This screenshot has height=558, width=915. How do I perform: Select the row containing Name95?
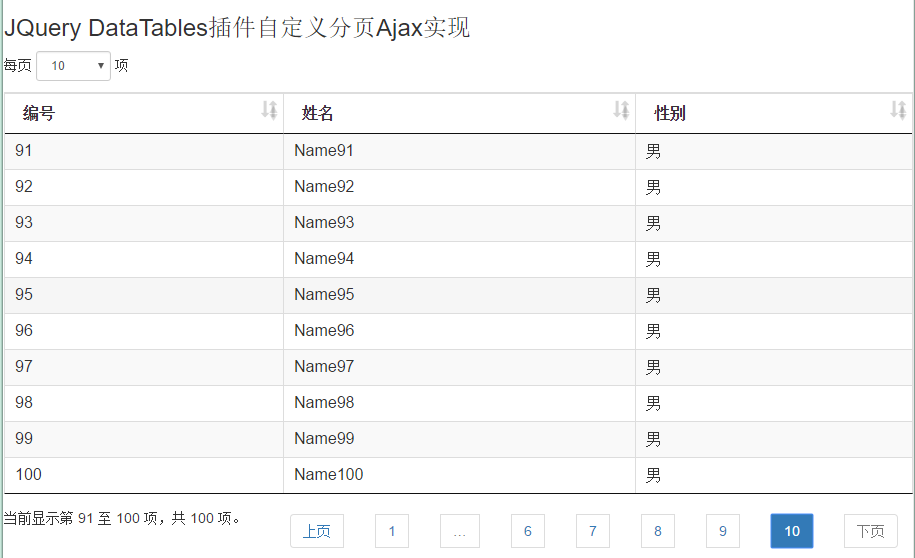pos(324,295)
